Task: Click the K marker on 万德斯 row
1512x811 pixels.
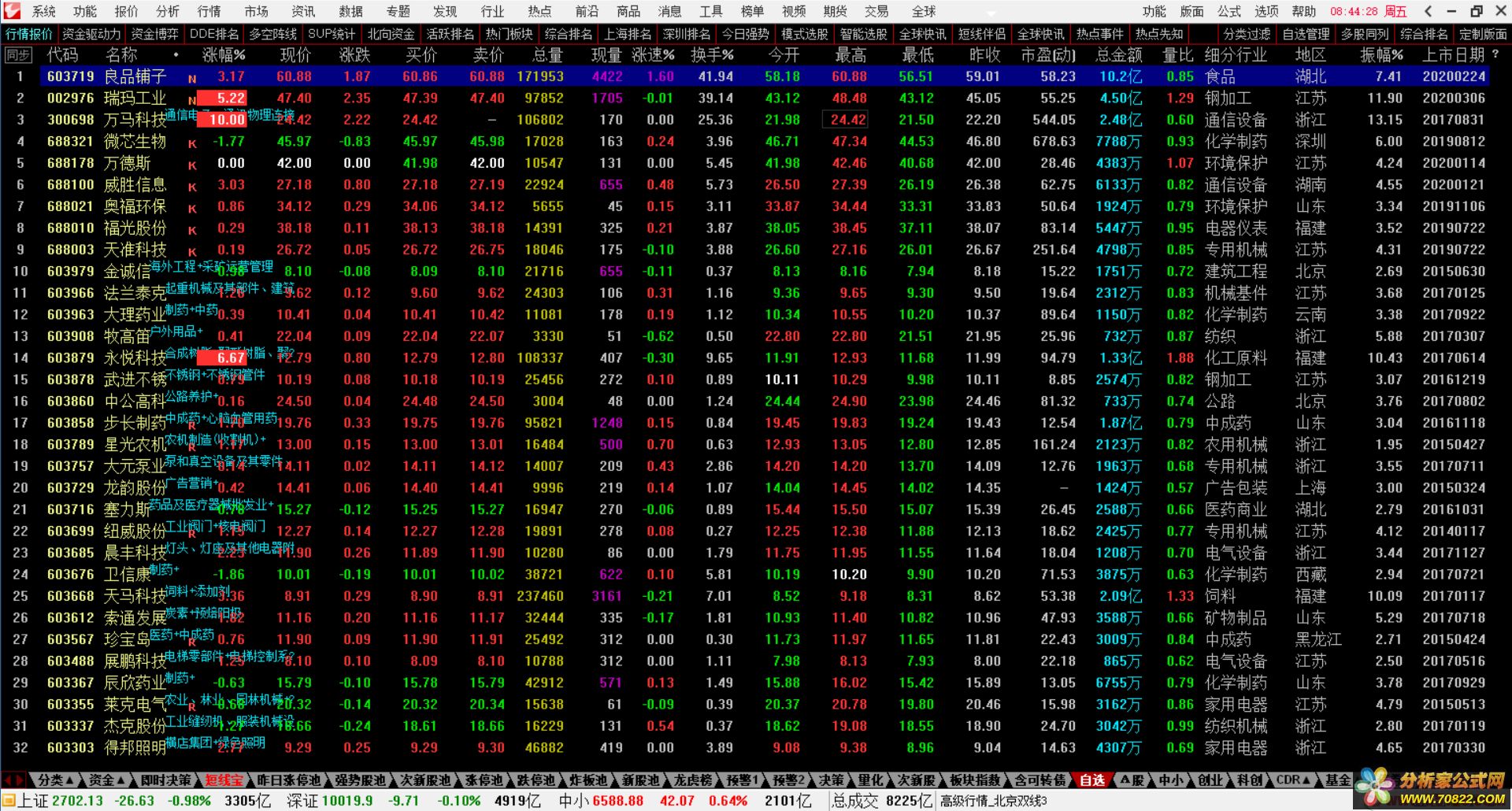Action: (x=192, y=165)
